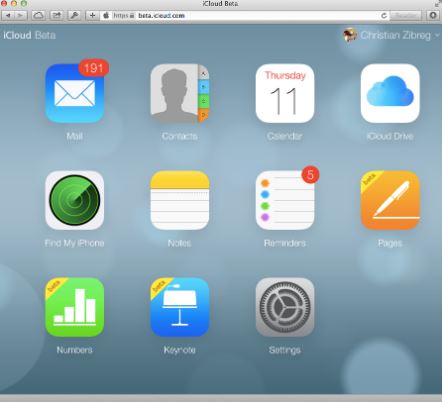Viewport: 442px width, 402px height.
Task: Click the Safari back arrow button
Action: point(8,15)
